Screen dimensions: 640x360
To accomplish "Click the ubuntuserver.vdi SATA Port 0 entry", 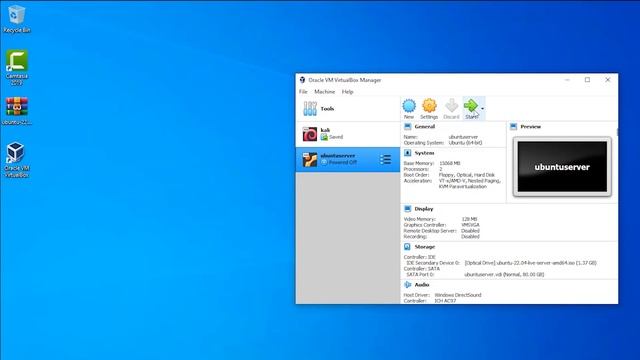I will 504,274.
